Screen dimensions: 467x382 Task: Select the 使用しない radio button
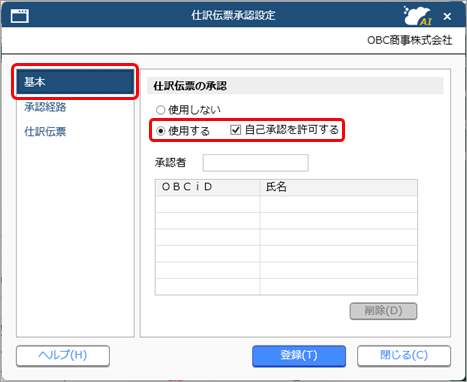click(161, 110)
